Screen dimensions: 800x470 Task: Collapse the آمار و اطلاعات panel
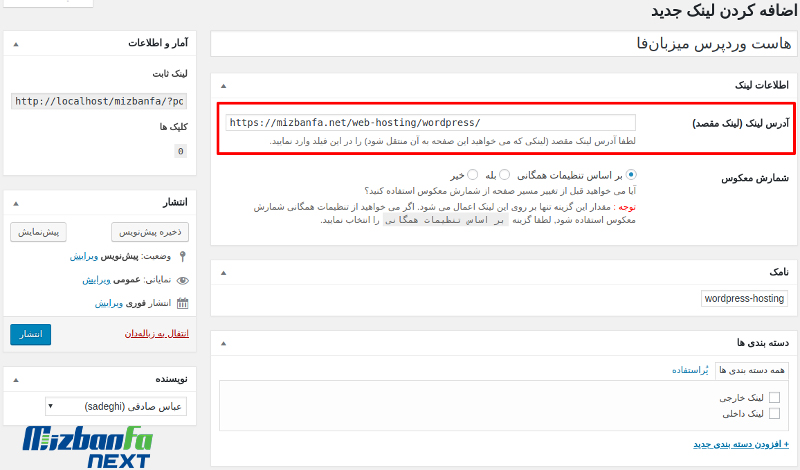[x=16, y=44]
